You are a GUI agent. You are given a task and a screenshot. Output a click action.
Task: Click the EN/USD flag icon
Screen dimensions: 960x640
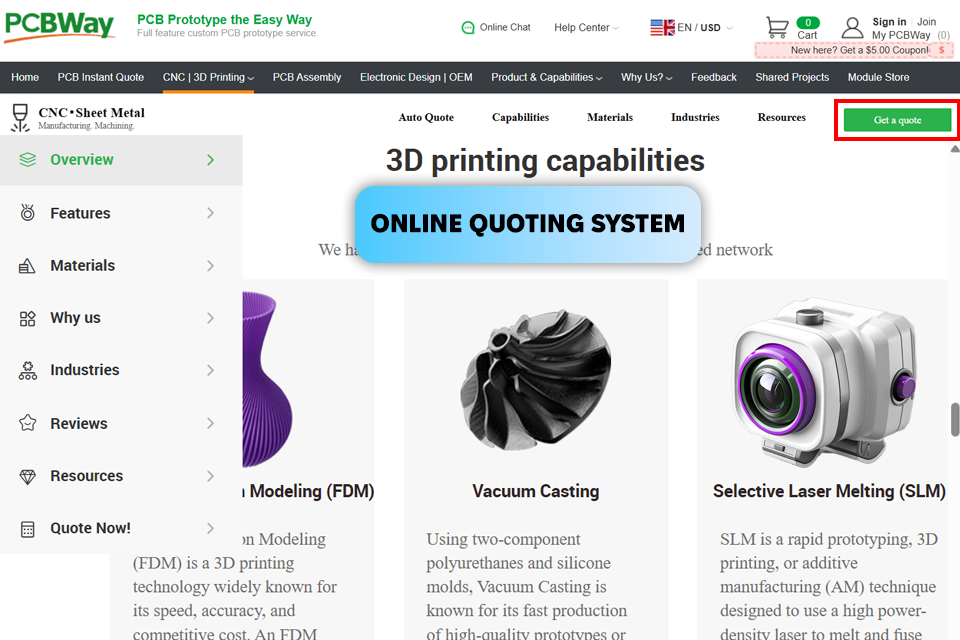(x=662, y=28)
